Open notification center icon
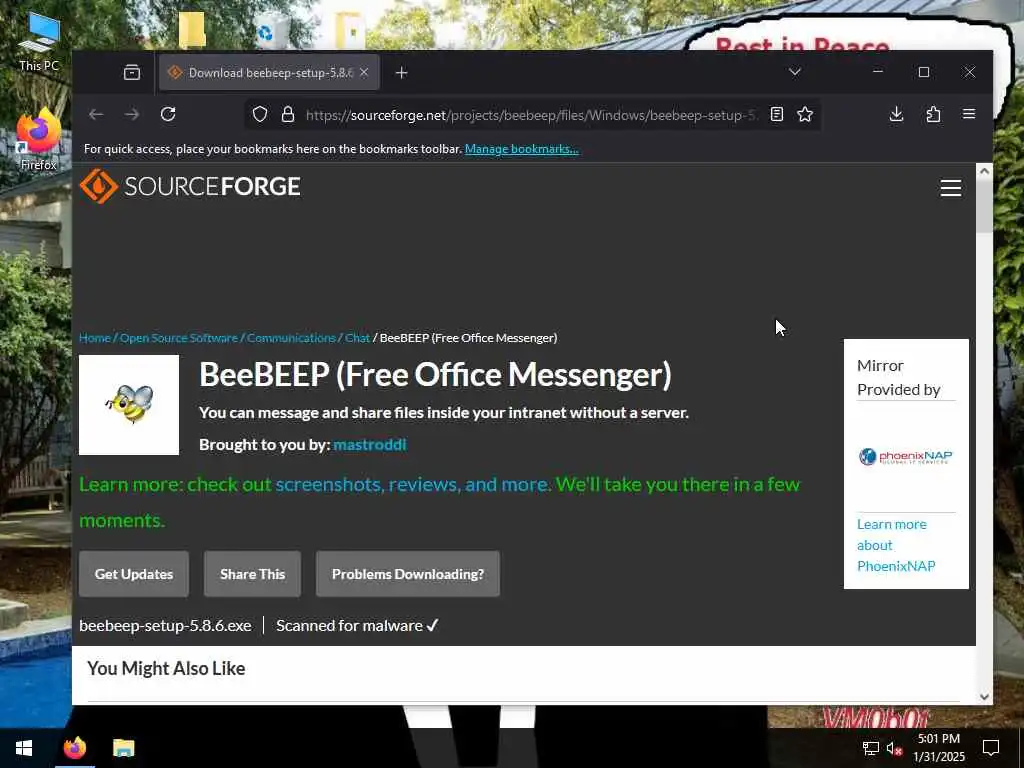 991,748
